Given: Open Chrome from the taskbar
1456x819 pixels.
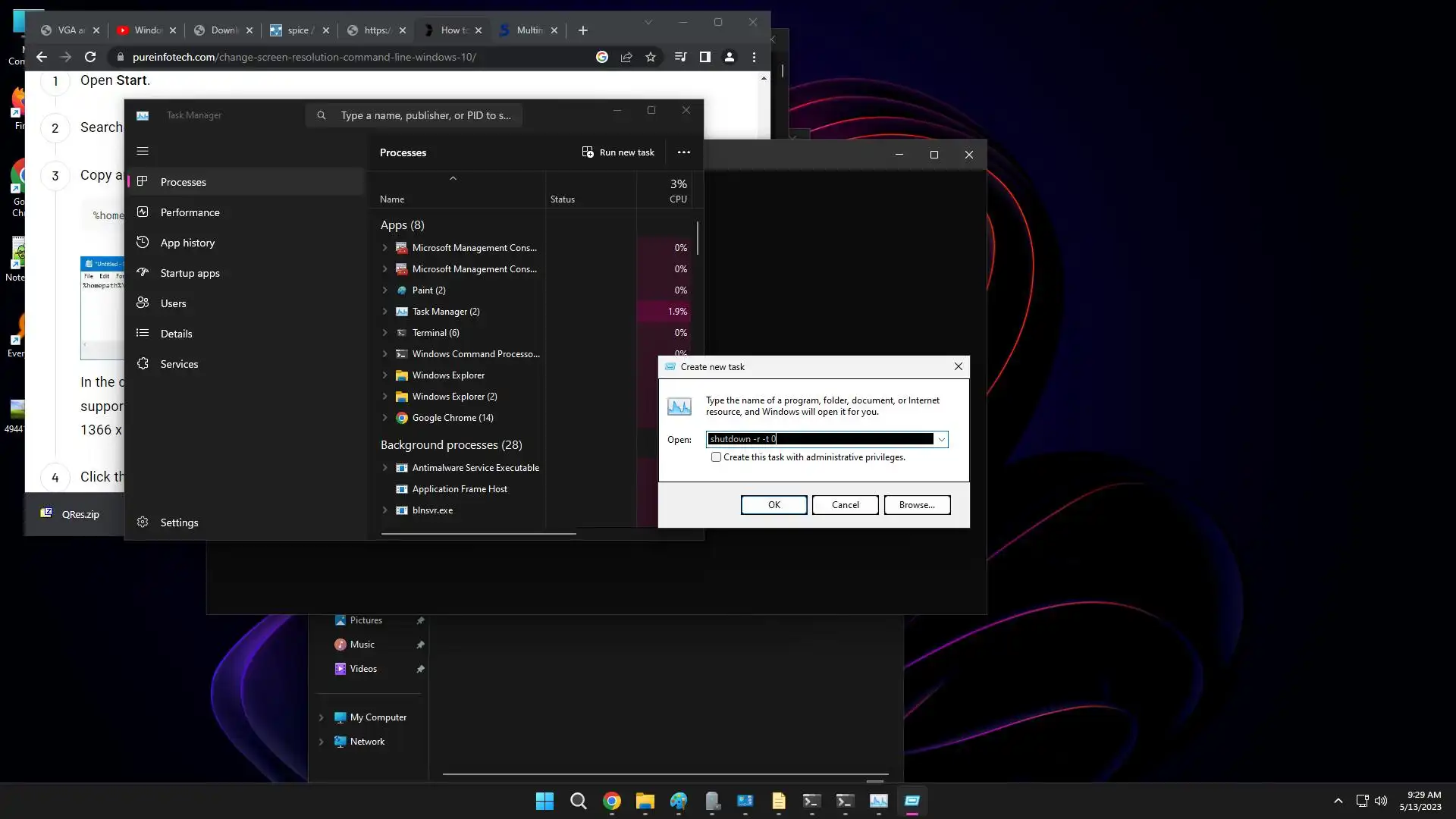Looking at the screenshot, I should click(x=611, y=801).
